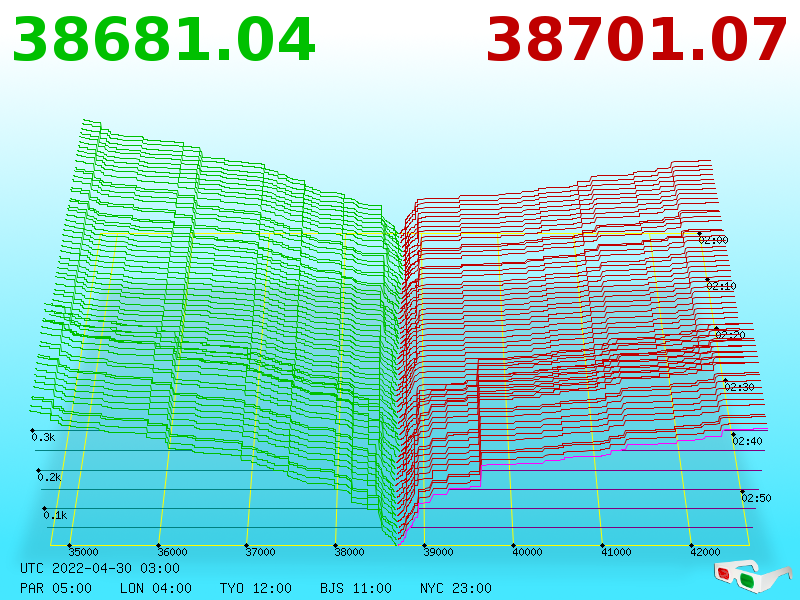
Task: Click the 42000 price axis label
Action: click(x=706, y=552)
